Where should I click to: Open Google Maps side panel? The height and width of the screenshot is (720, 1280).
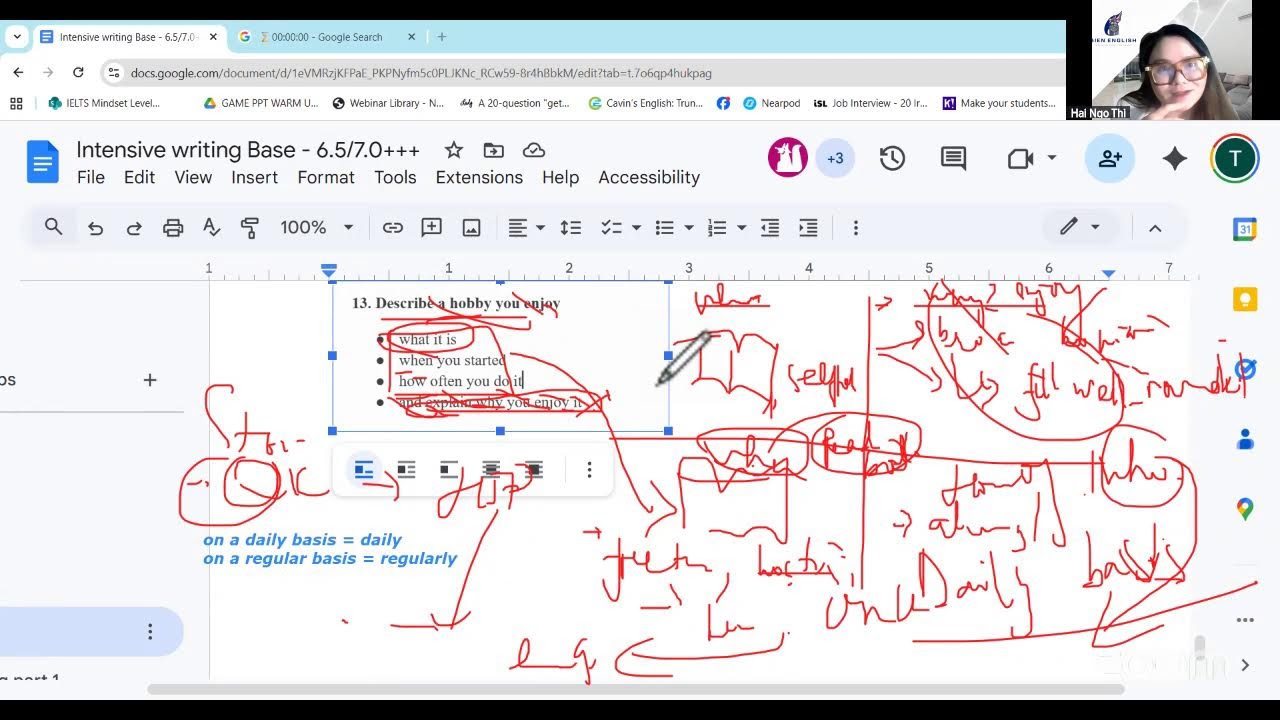click(1245, 509)
